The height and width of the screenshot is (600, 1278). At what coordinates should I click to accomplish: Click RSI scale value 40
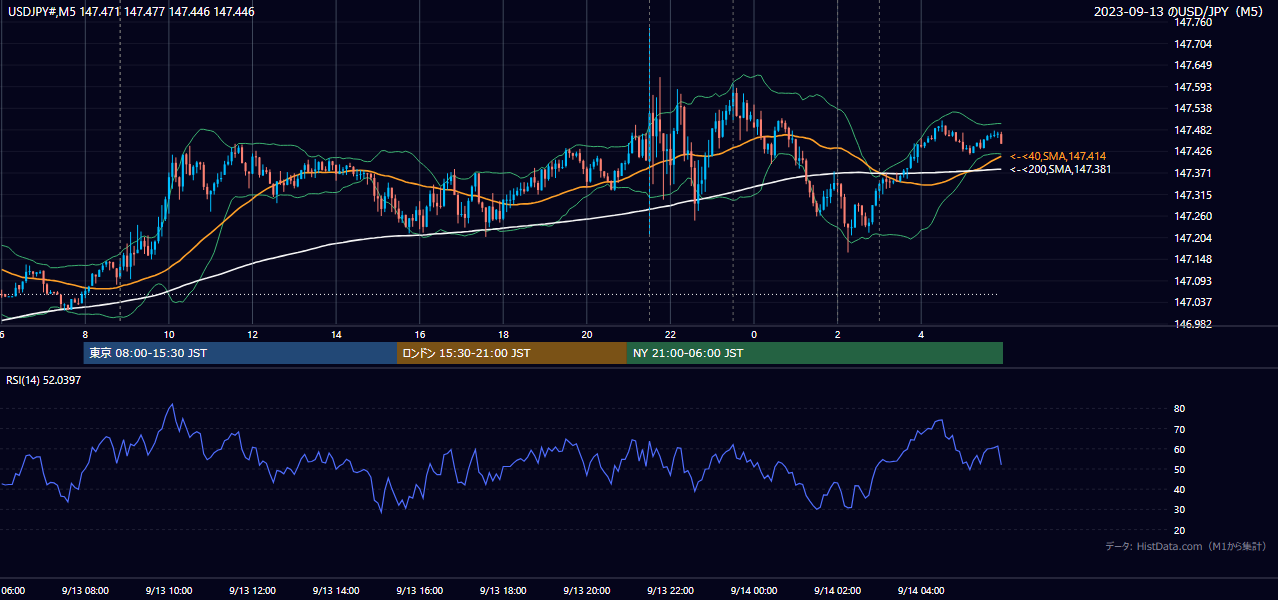pos(1180,489)
